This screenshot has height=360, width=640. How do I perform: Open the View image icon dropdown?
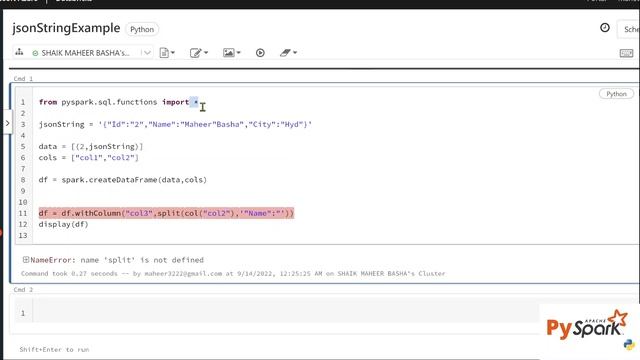231,53
